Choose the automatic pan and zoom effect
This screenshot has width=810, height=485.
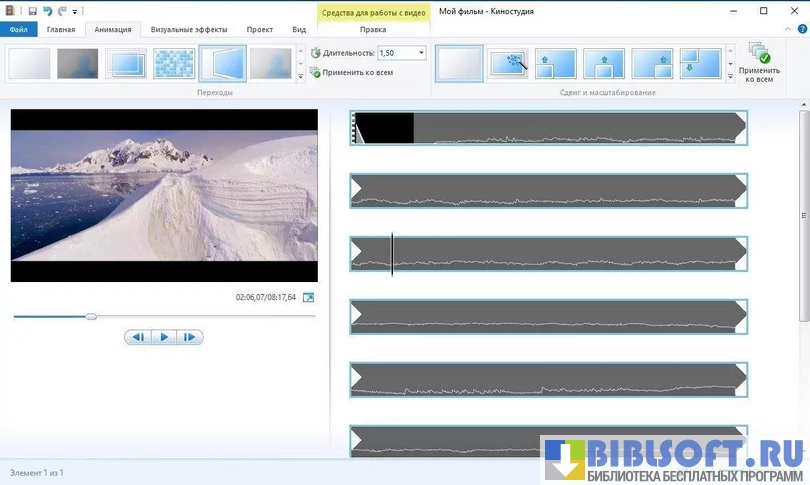508,64
